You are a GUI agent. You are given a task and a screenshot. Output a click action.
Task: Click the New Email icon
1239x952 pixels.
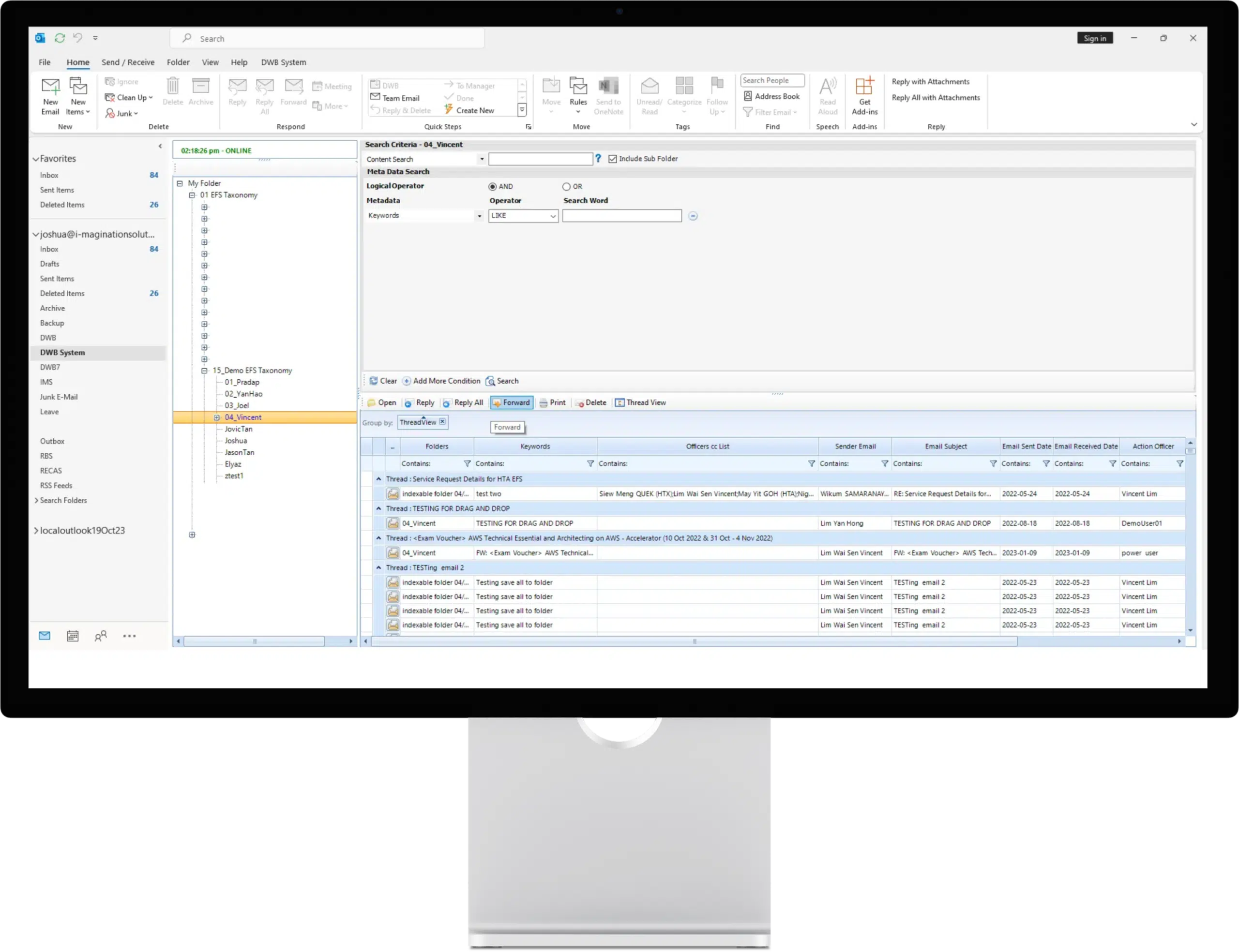coord(50,86)
